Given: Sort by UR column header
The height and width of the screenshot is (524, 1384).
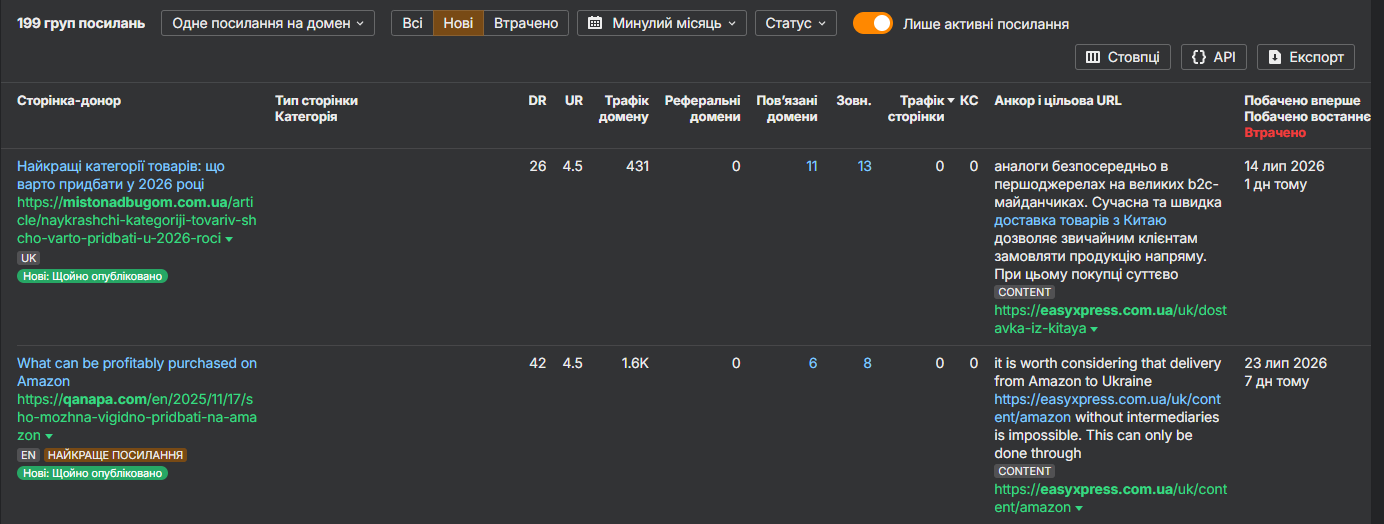Looking at the screenshot, I should click(574, 100).
